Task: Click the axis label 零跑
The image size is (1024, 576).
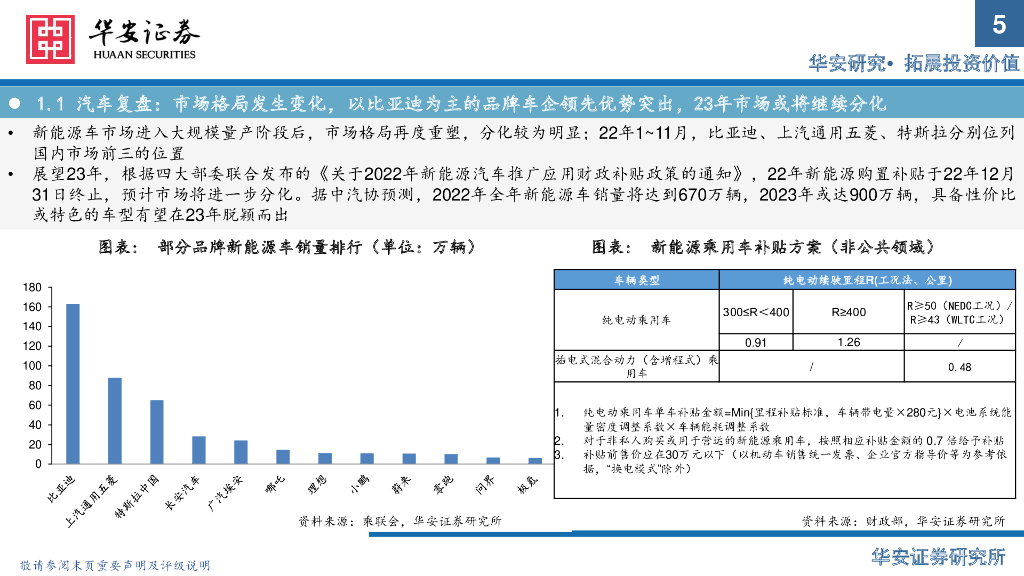Action: point(443,485)
